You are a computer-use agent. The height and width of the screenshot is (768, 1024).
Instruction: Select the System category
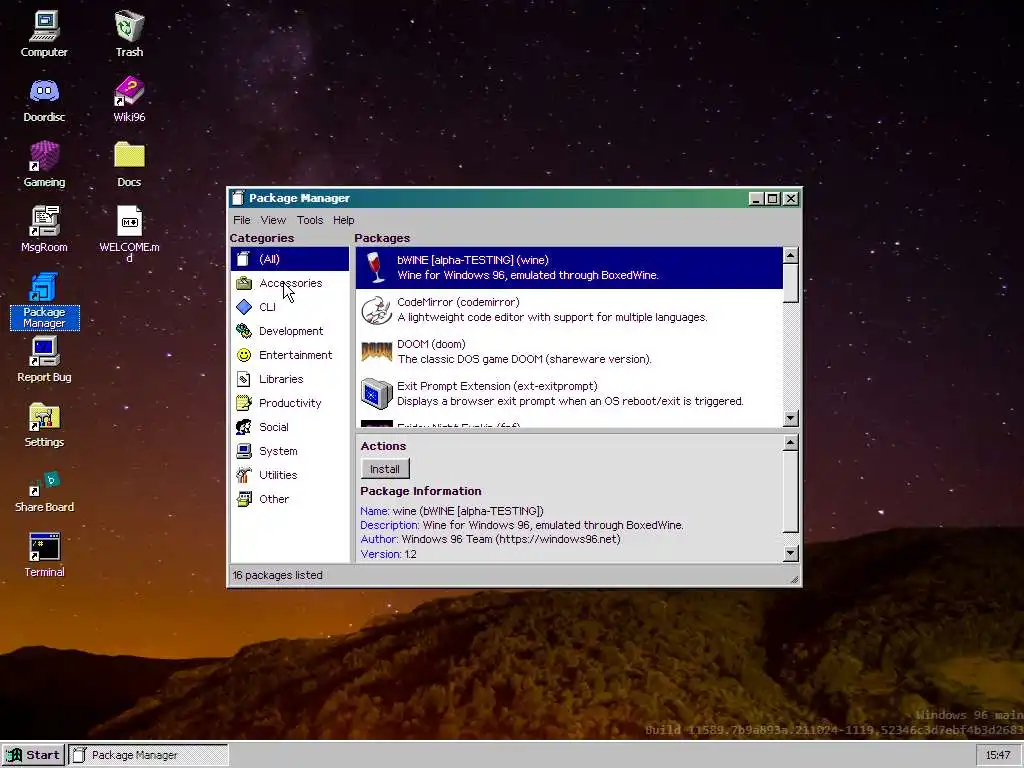pos(290,451)
